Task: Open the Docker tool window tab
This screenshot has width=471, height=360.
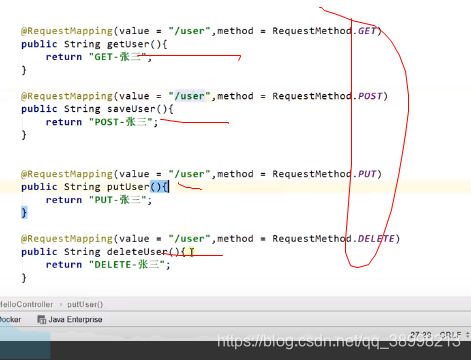Action: pos(10,319)
